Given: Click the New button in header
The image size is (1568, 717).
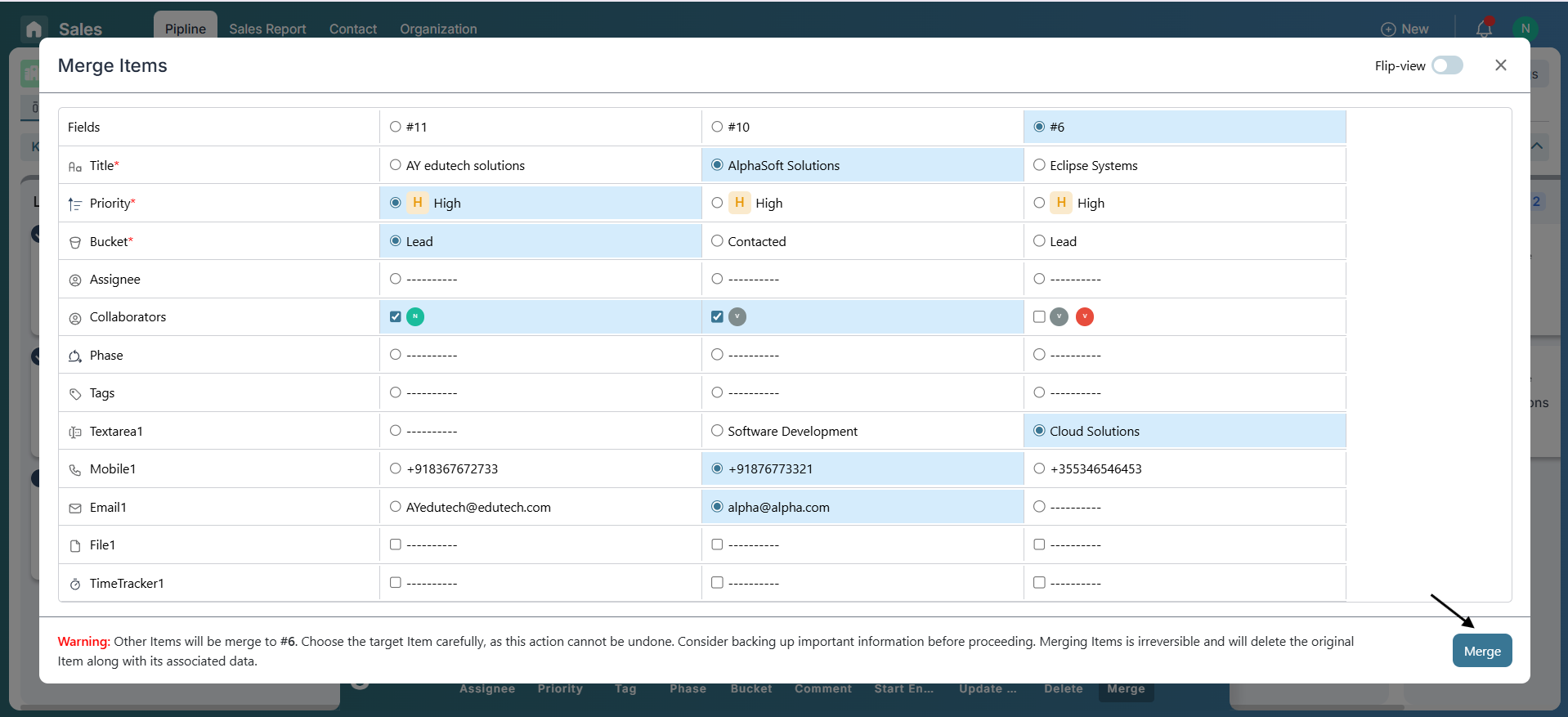Looking at the screenshot, I should 1404,29.
